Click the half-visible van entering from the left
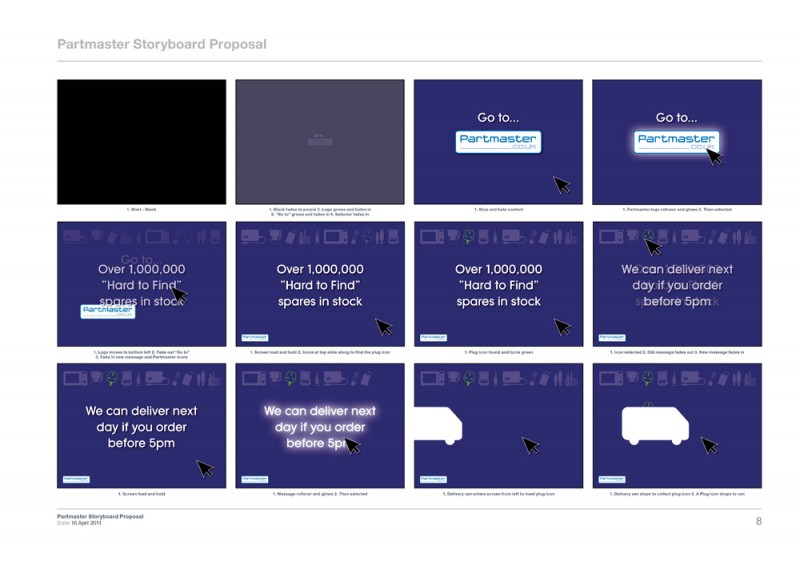800x566 pixels. tap(438, 425)
